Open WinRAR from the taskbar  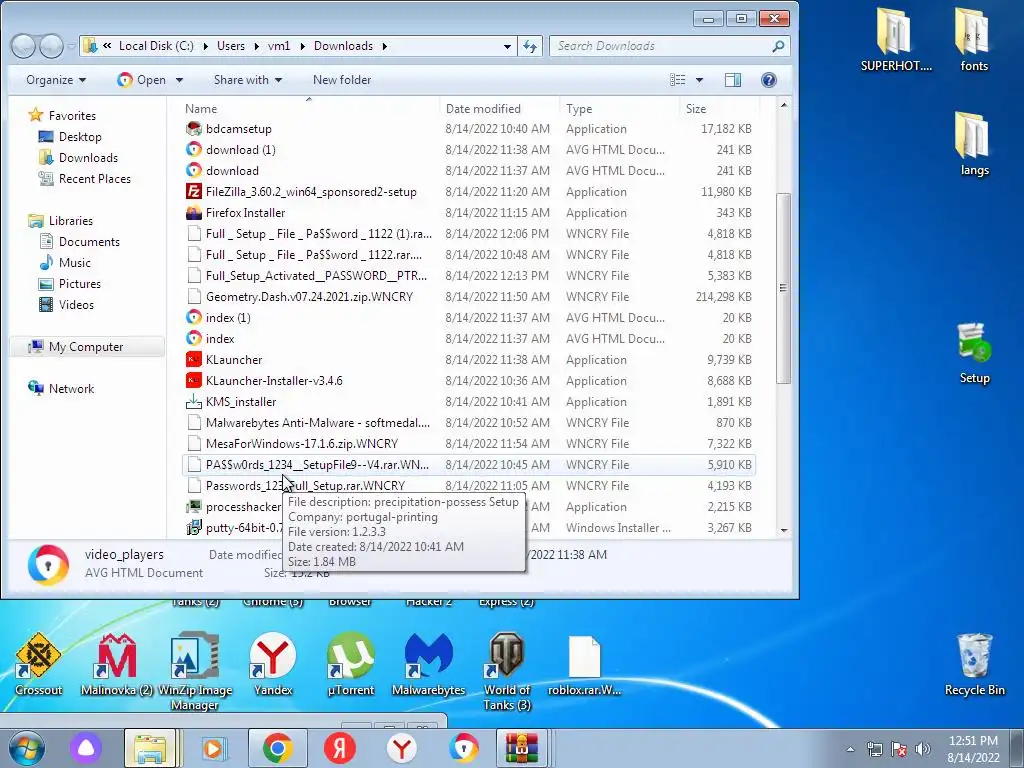coord(521,748)
